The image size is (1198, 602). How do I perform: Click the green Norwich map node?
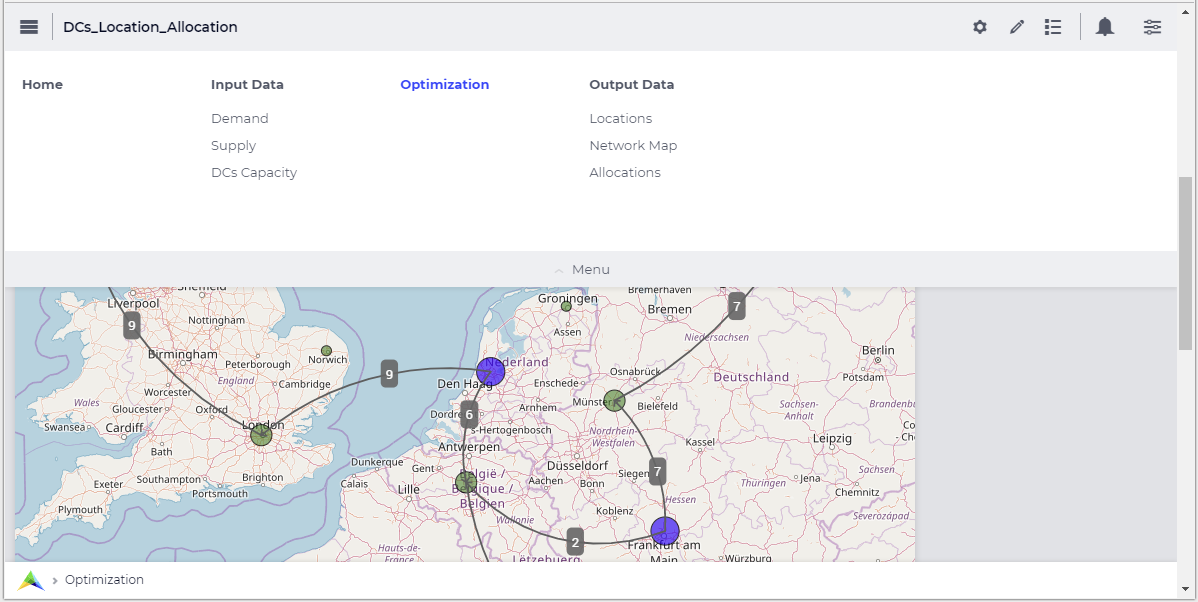326,351
